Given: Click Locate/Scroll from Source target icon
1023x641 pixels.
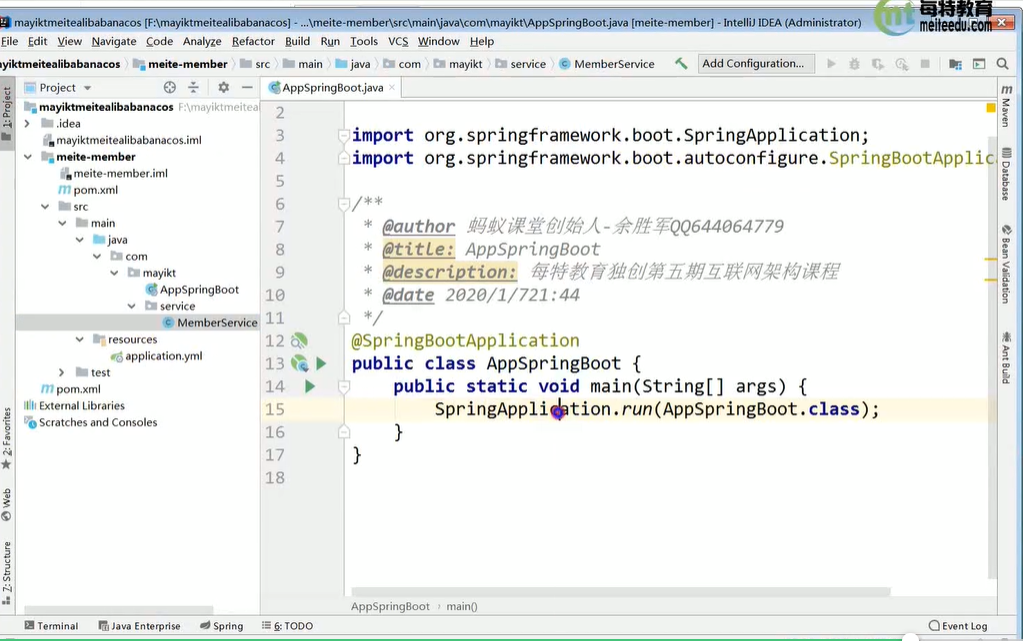Looking at the screenshot, I should tap(170, 87).
